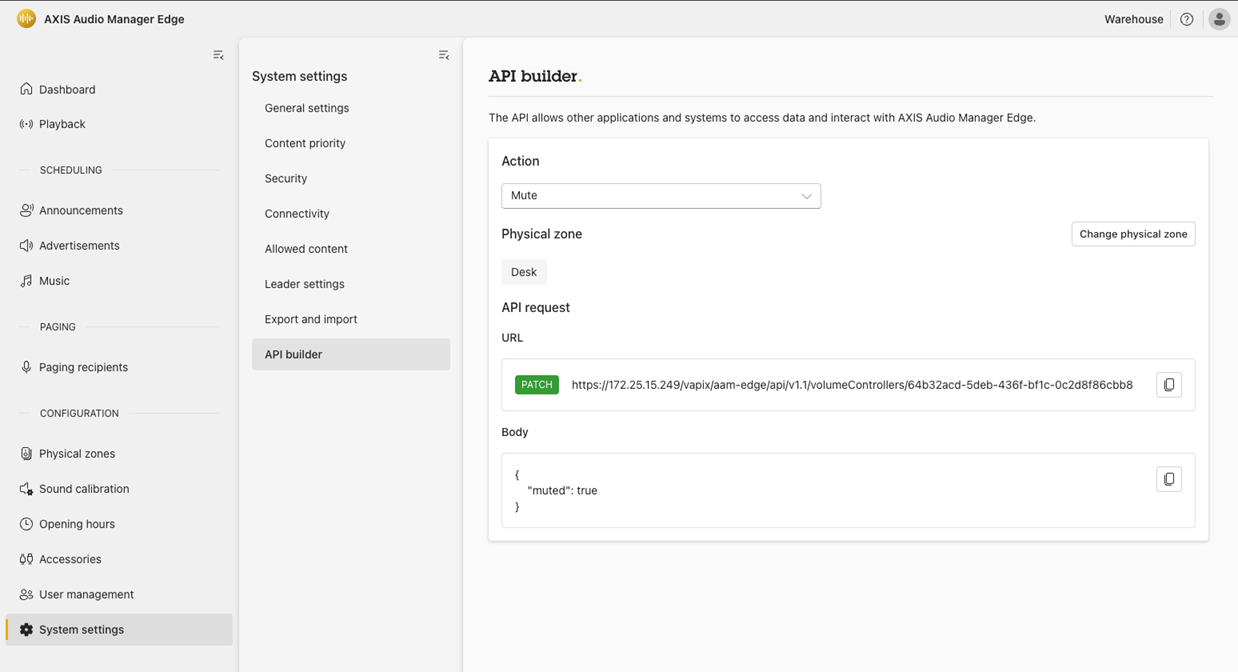This screenshot has height=672, width=1238.
Task: Click the Change physical zone button
Action: click(x=1133, y=234)
